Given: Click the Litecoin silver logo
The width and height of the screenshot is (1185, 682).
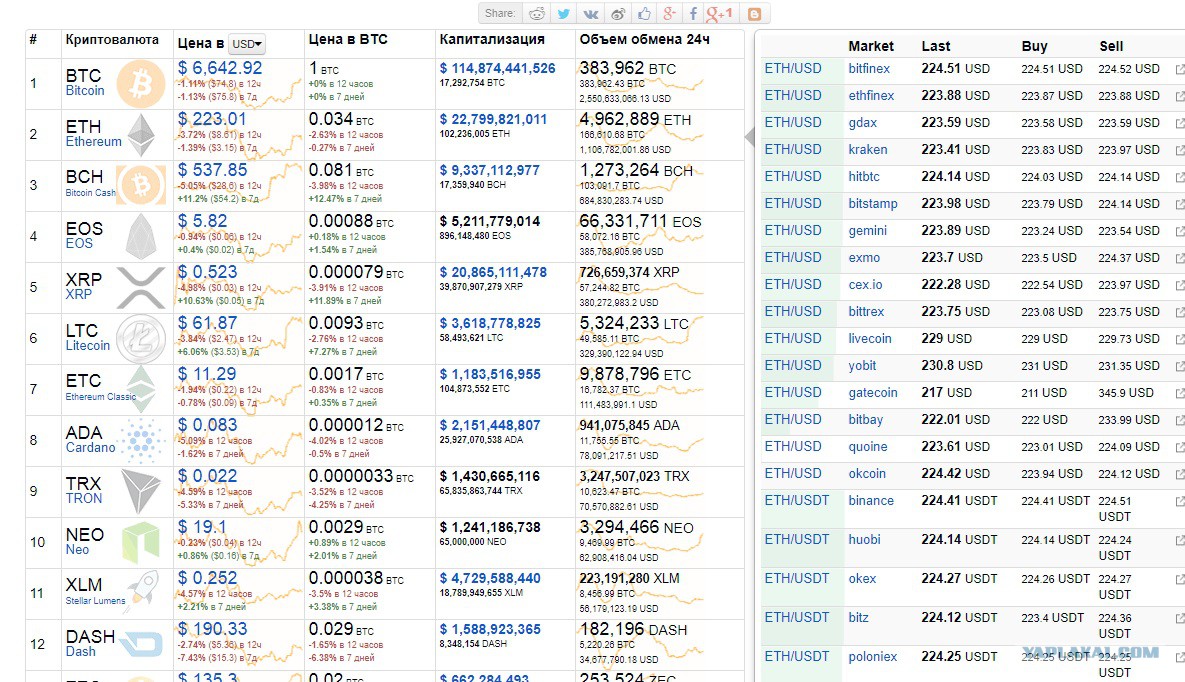Looking at the screenshot, I should (x=141, y=339).
